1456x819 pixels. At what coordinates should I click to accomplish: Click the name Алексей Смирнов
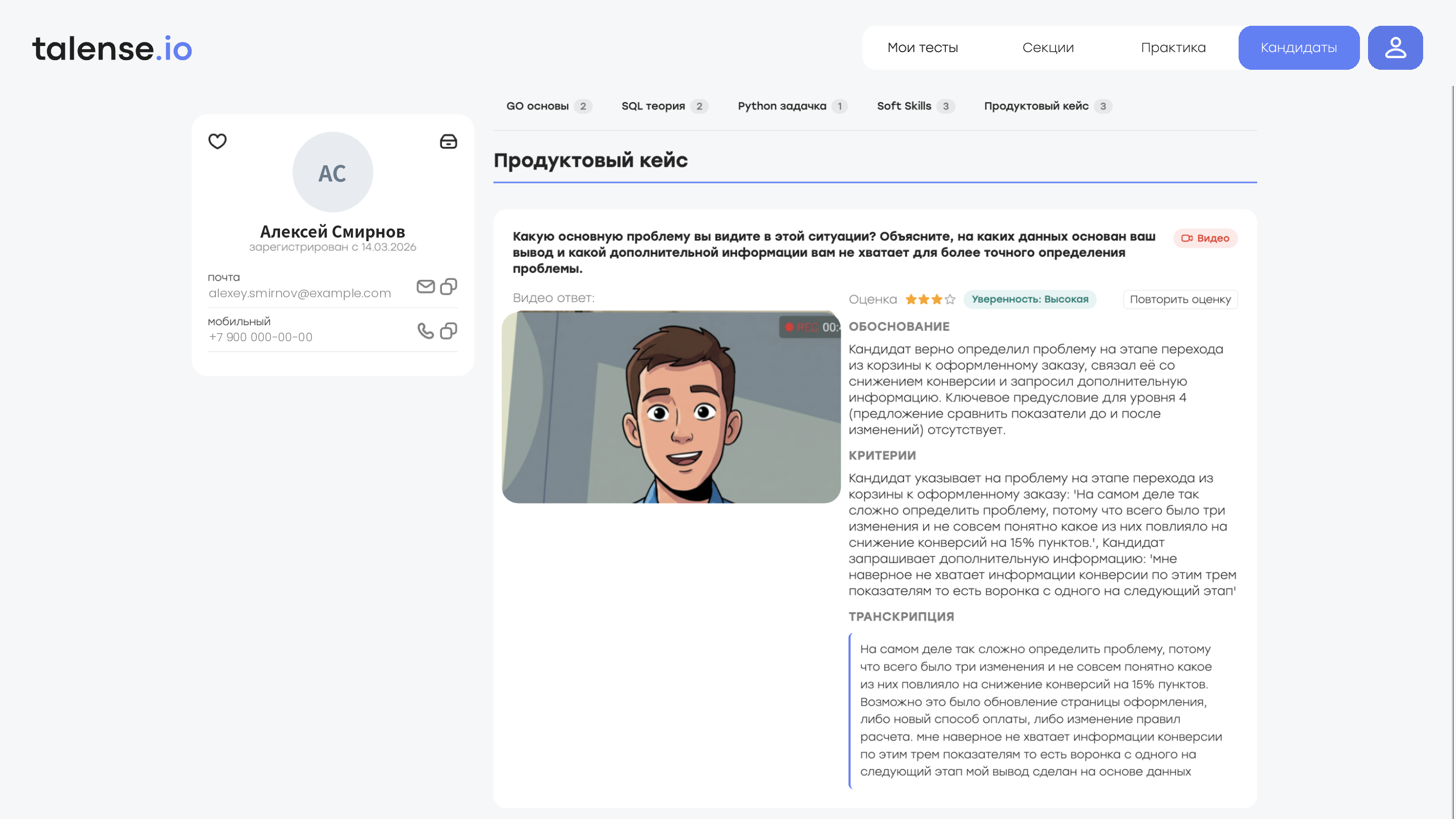(332, 232)
